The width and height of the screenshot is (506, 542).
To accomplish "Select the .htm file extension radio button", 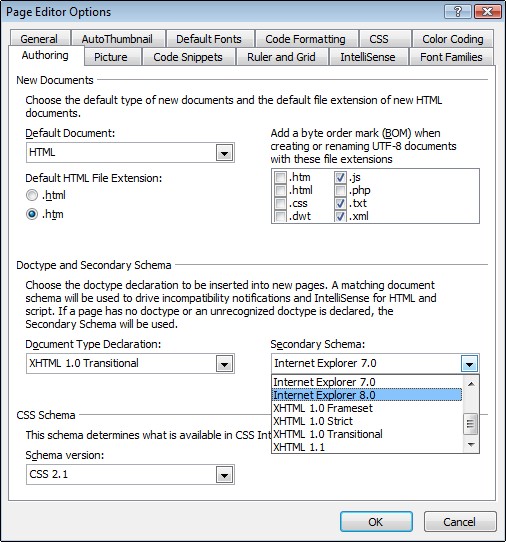I will 32,214.
